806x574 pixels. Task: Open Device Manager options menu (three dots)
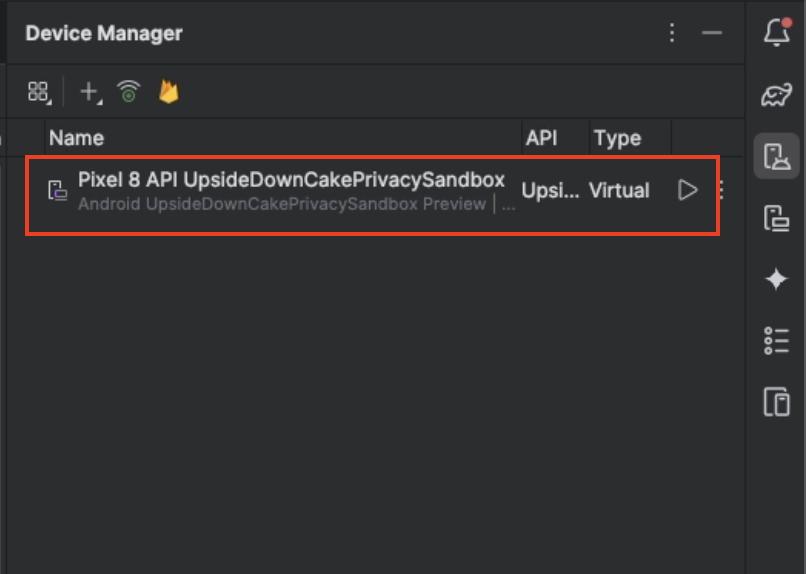point(672,33)
